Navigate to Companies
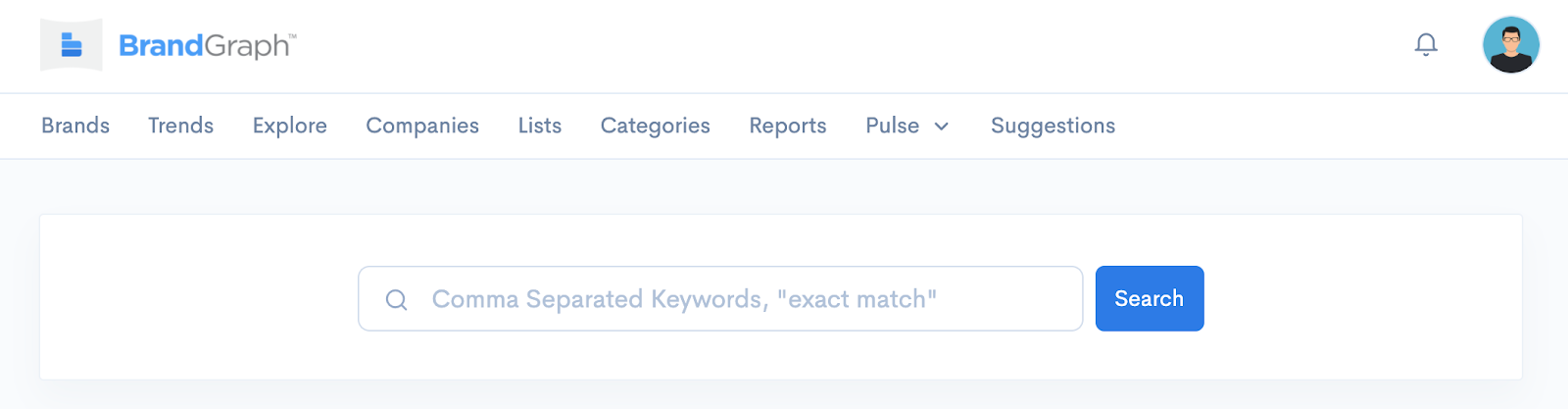Screen dimensions: 1568x409 click(x=422, y=126)
